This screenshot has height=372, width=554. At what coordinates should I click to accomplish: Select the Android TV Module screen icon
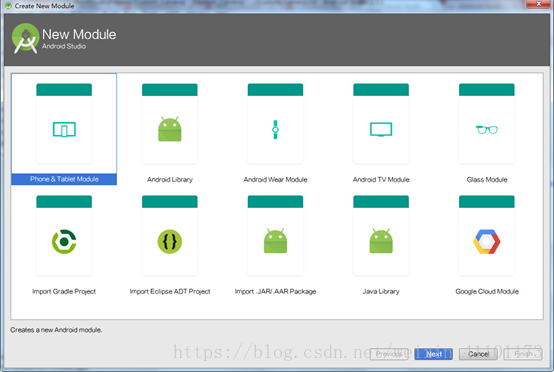click(x=381, y=129)
